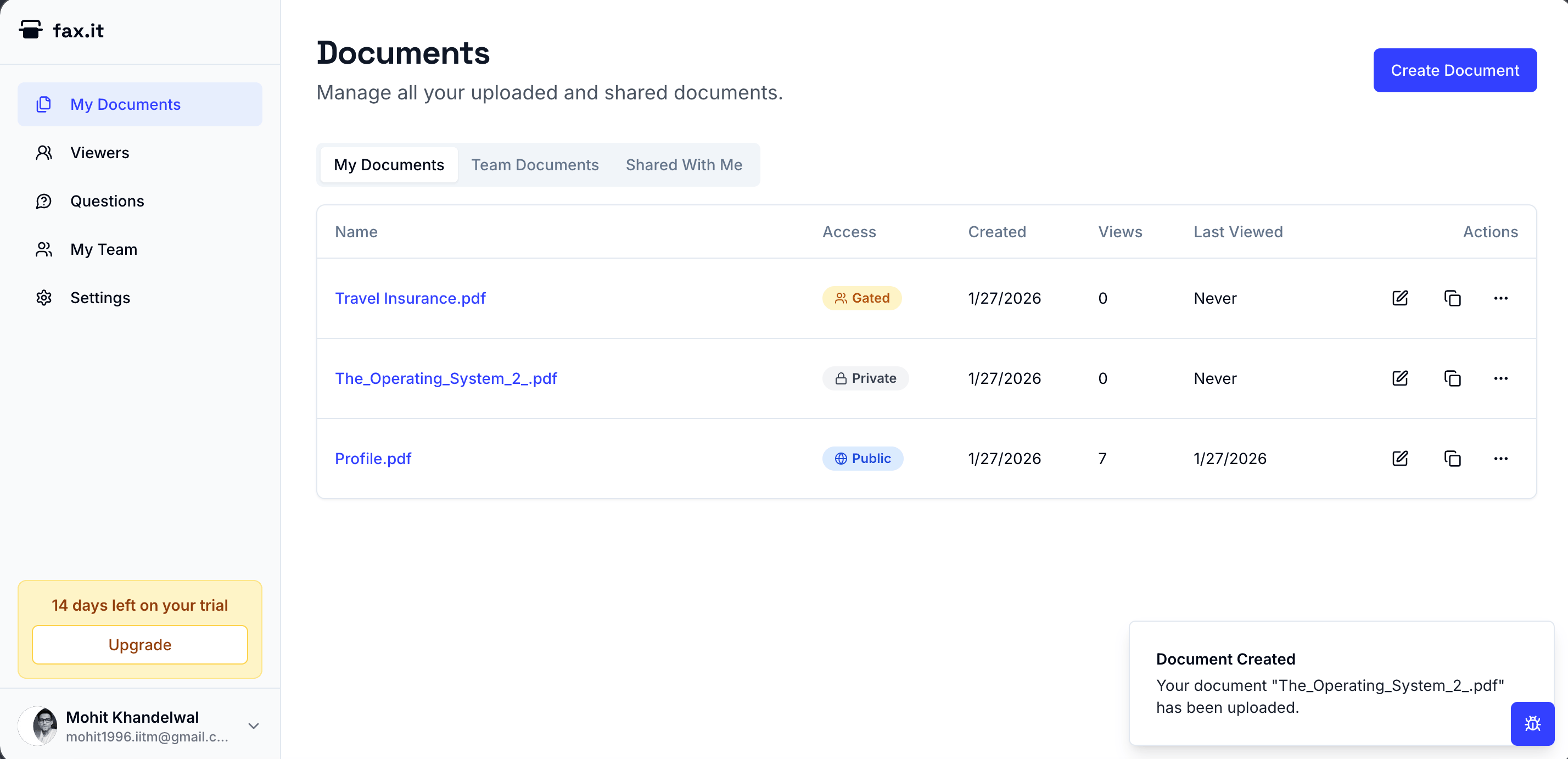The image size is (1568, 759).
Task: Click copy icon for The_Operating_System_2_.pdf
Action: [x=1452, y=378]
